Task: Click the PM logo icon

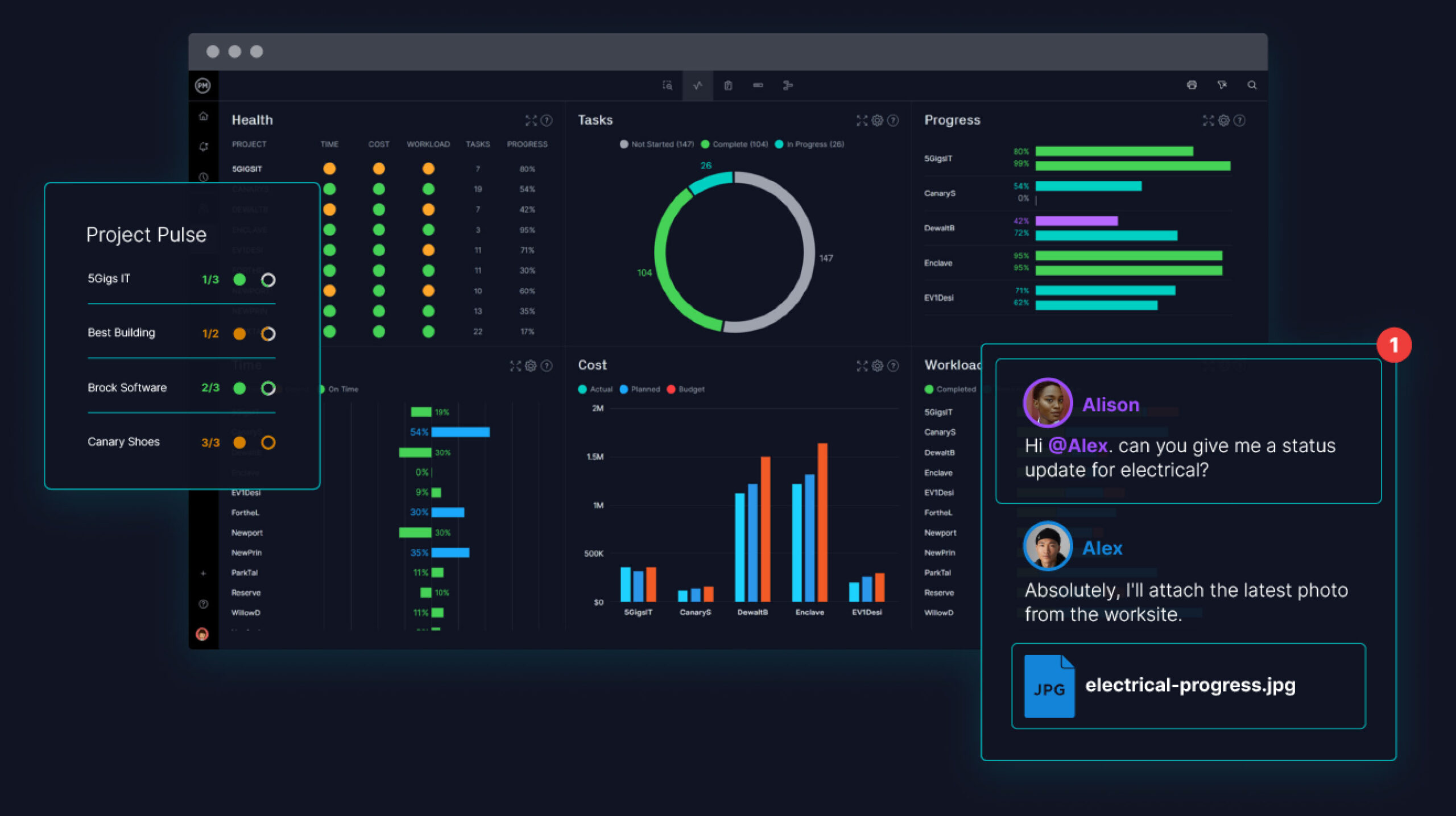Action: (203, 85)
